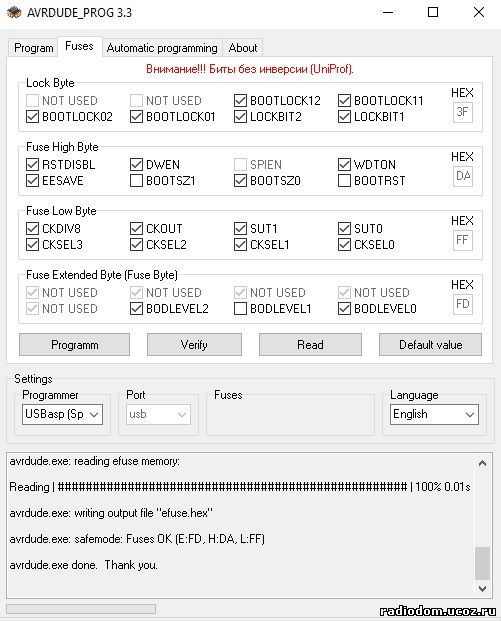Click the Default value button
The width and height of the screenshot is (501, 621).
(x=431, y=345)
